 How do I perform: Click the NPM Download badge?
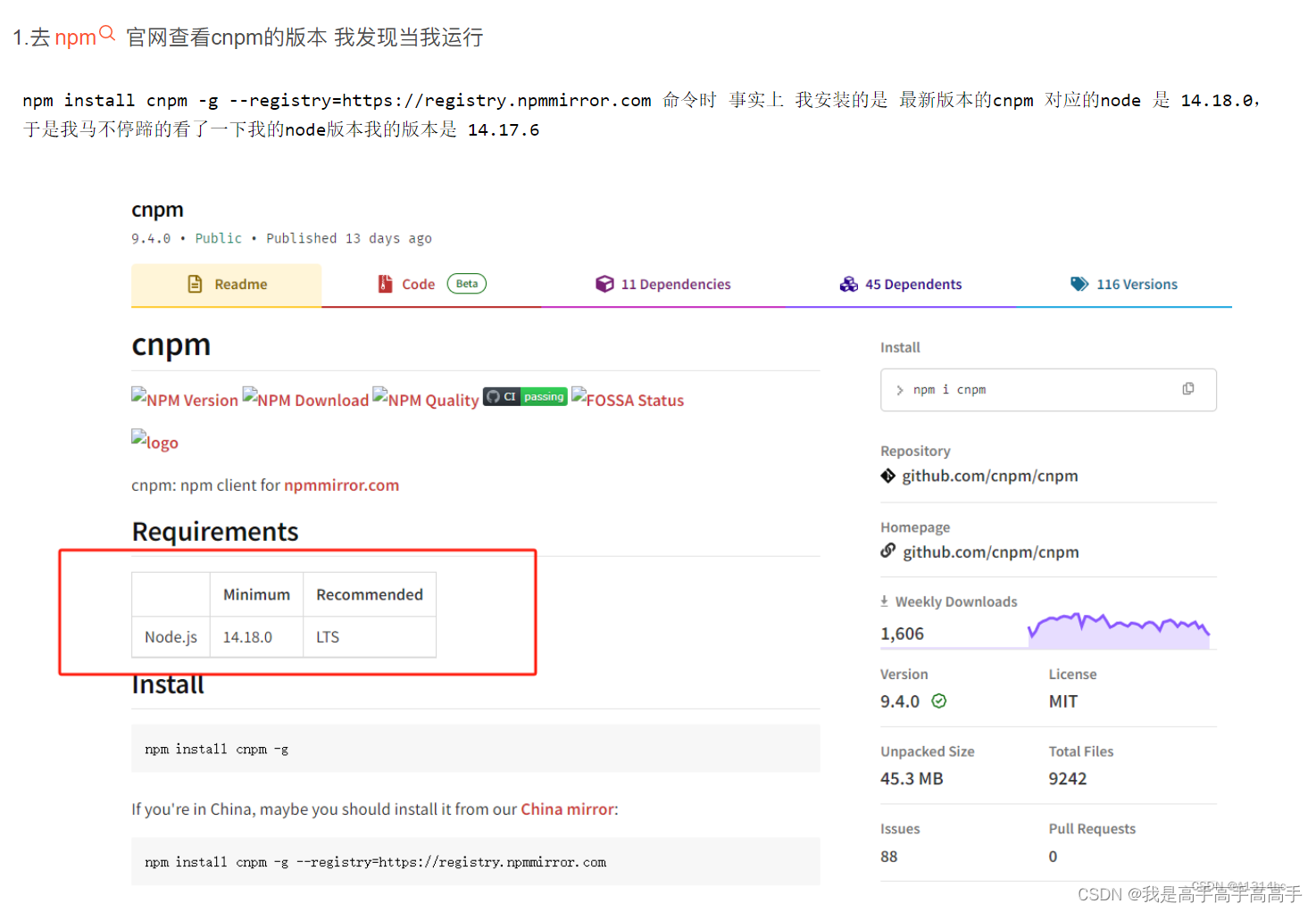coord(306,400)
